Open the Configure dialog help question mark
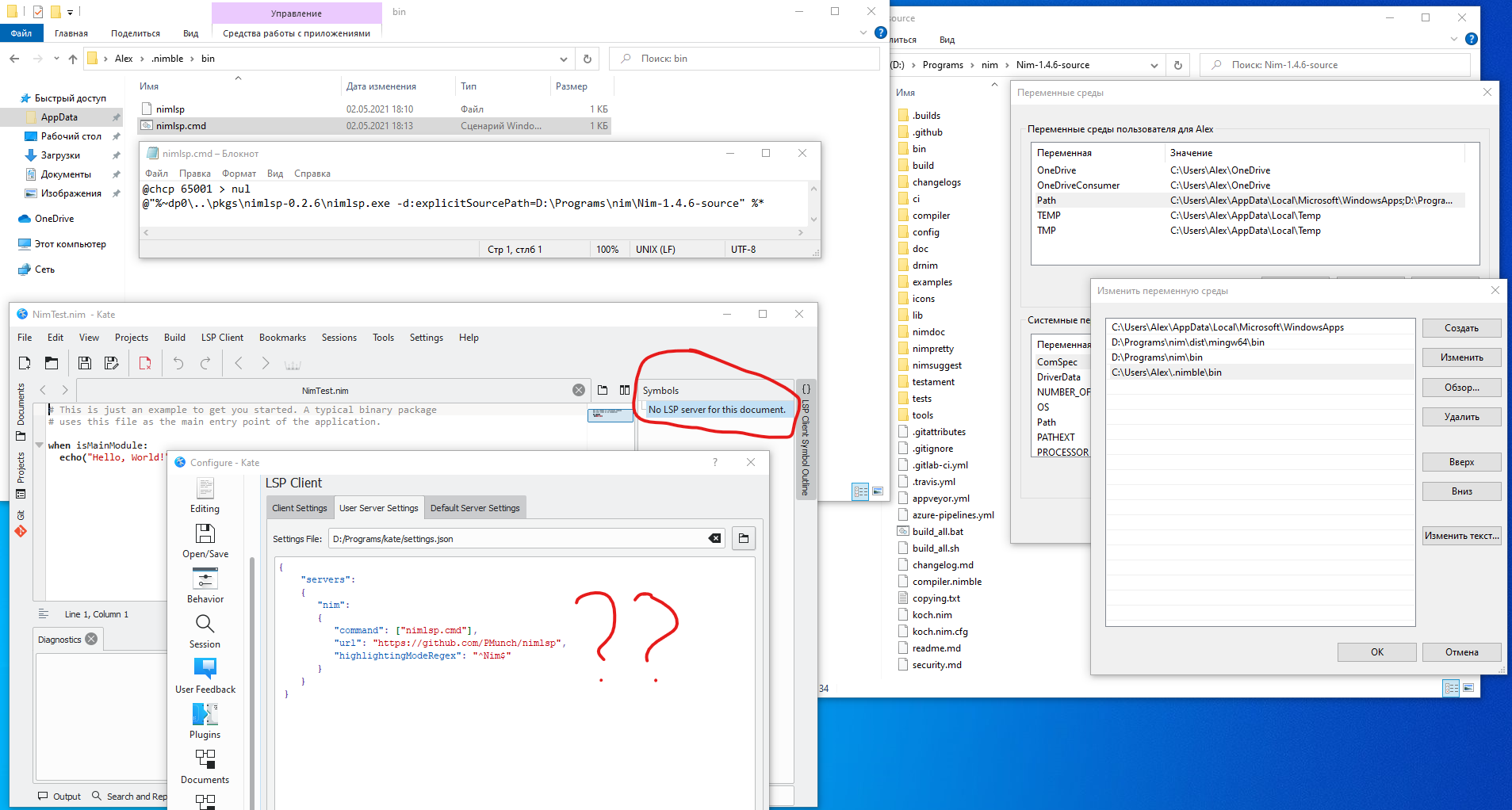 point(715,462)
